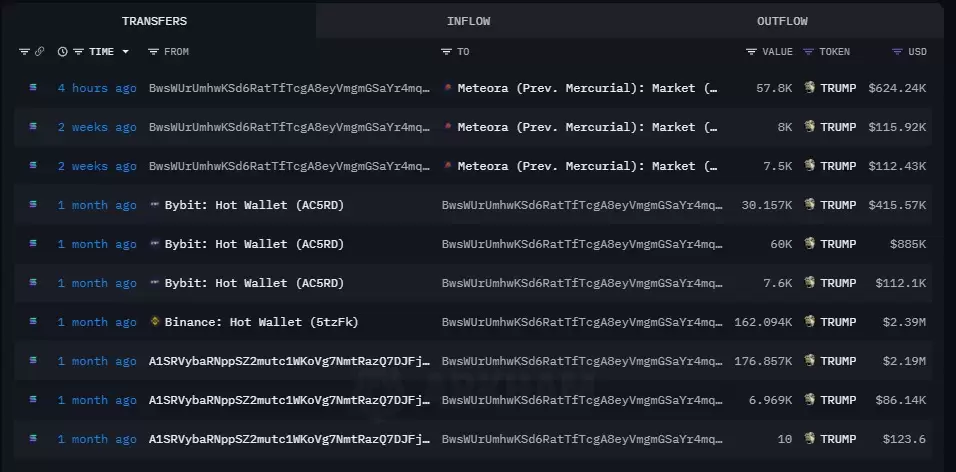Click the TRUMP token icon in the $123.6 row

(810, 438)
